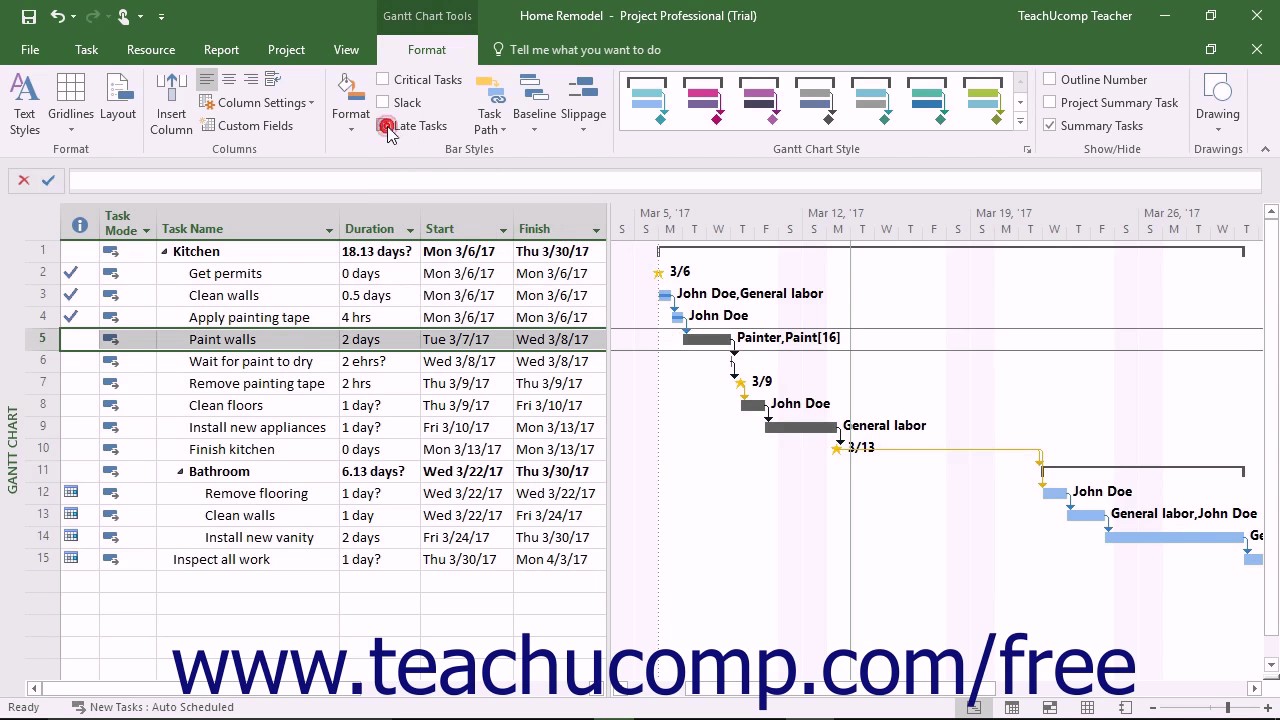Viewport: 1280px width, 720px height.
Task: Click the Save icon in the quick access toolbar
Action: point(28,16)
